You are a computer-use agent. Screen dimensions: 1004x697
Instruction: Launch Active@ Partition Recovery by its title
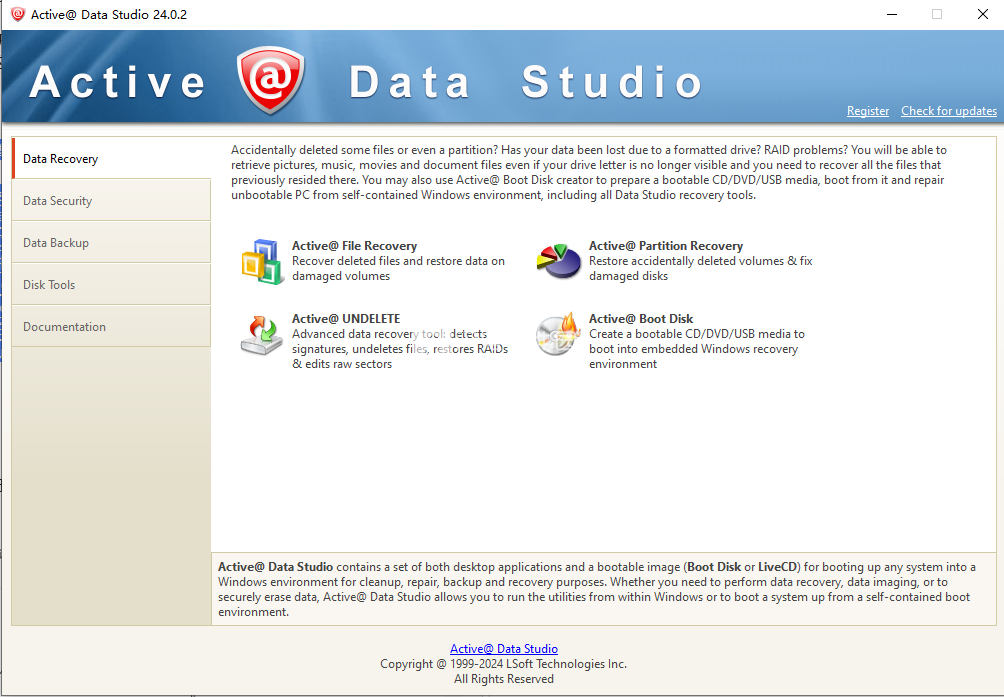(666, 246)
